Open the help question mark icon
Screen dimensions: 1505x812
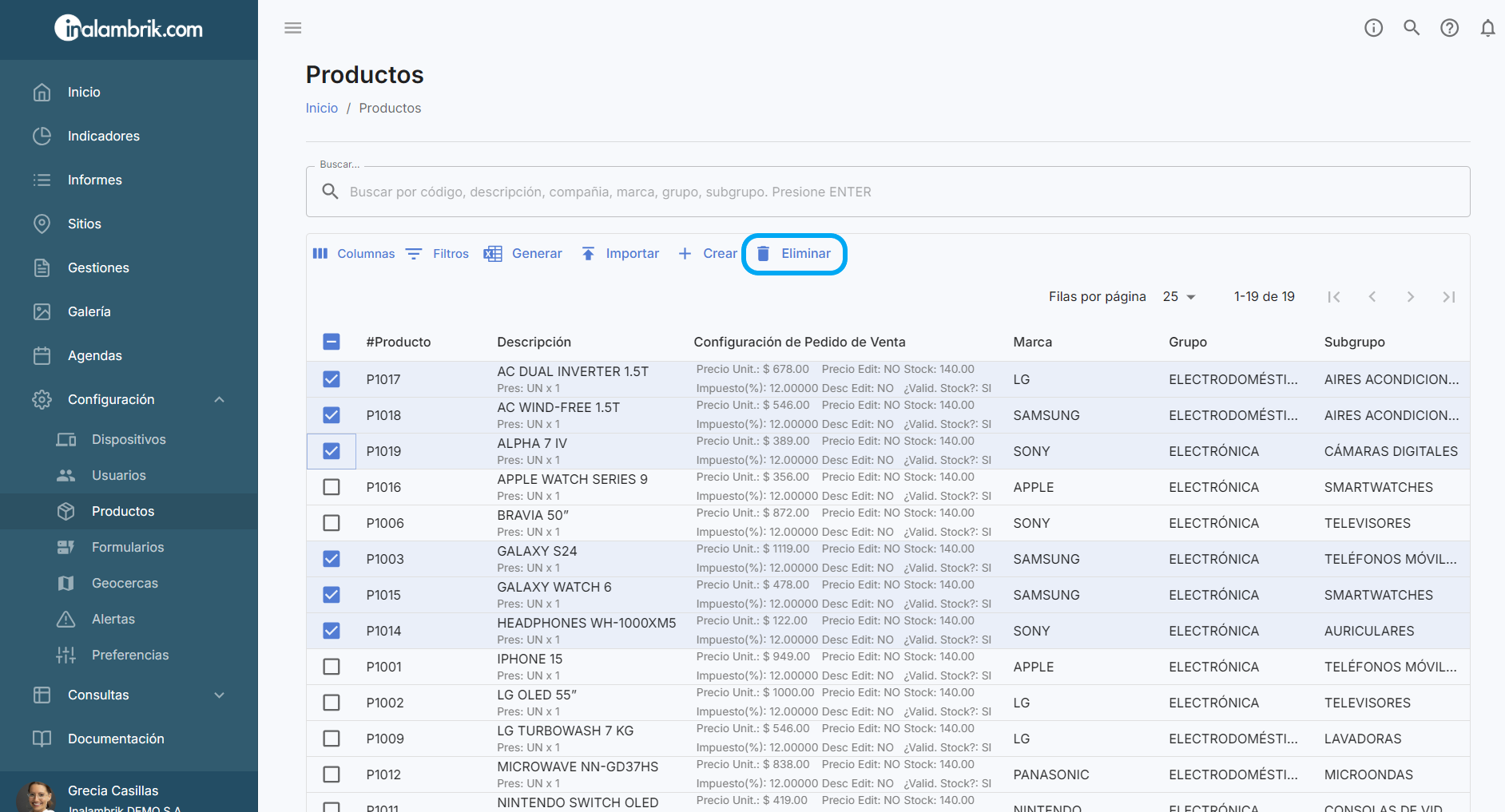point(1449,28)
